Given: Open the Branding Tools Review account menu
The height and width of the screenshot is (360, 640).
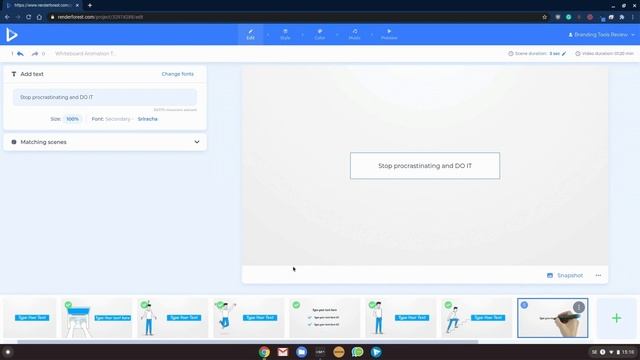Looking at the screenshot, I should tap(602, 35).
